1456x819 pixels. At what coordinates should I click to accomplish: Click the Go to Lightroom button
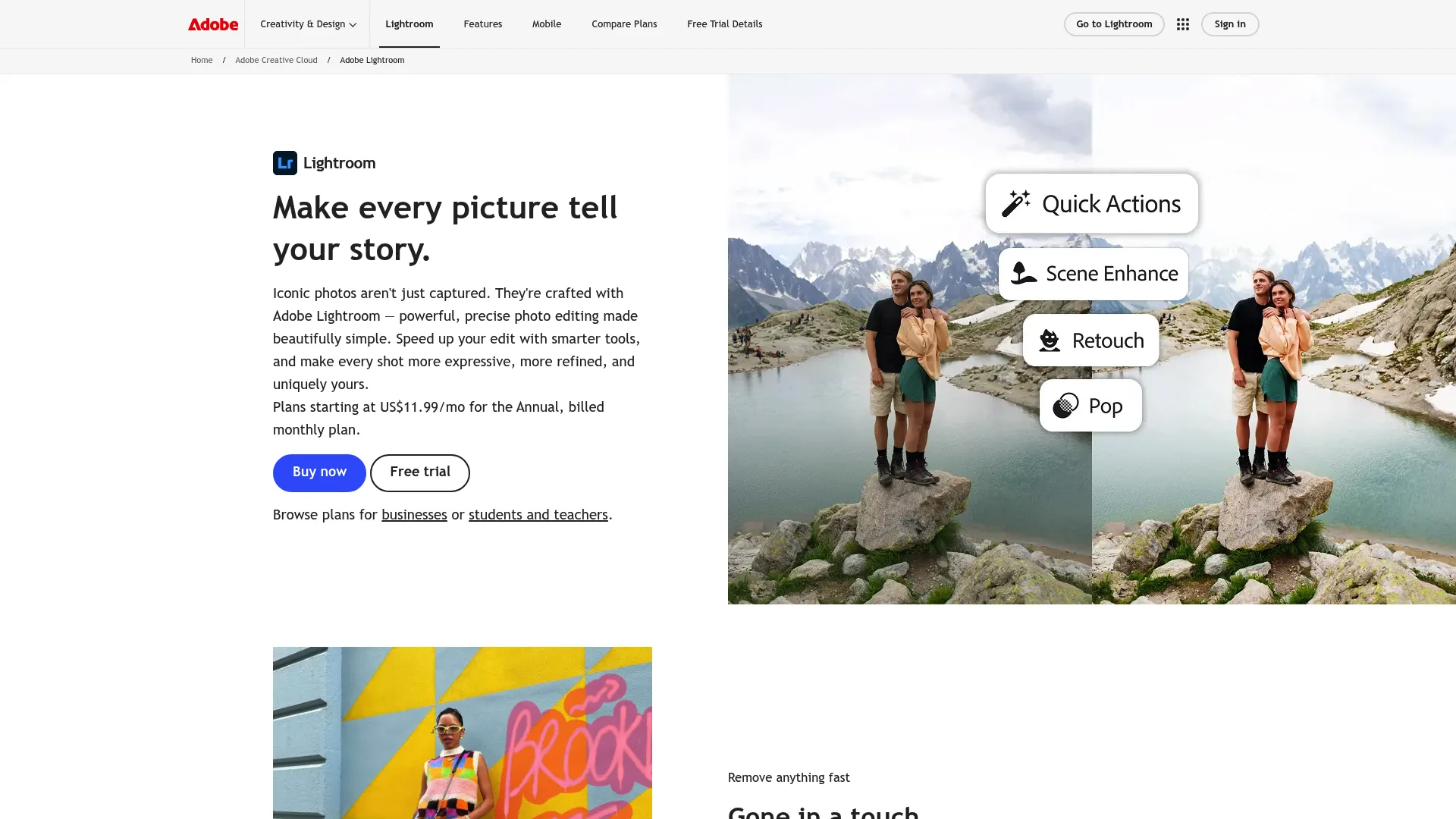click(x=1114, y=24)
